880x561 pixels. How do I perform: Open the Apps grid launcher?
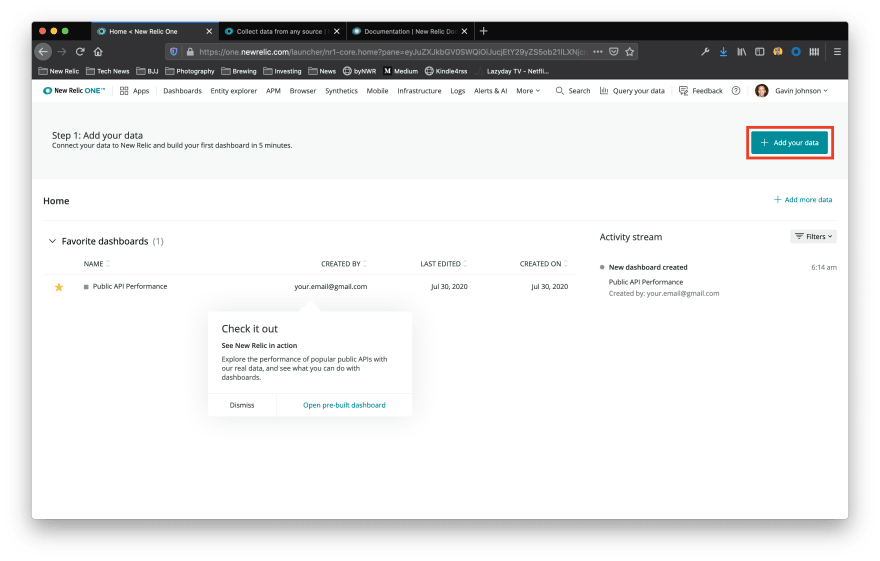click(134, 90)
